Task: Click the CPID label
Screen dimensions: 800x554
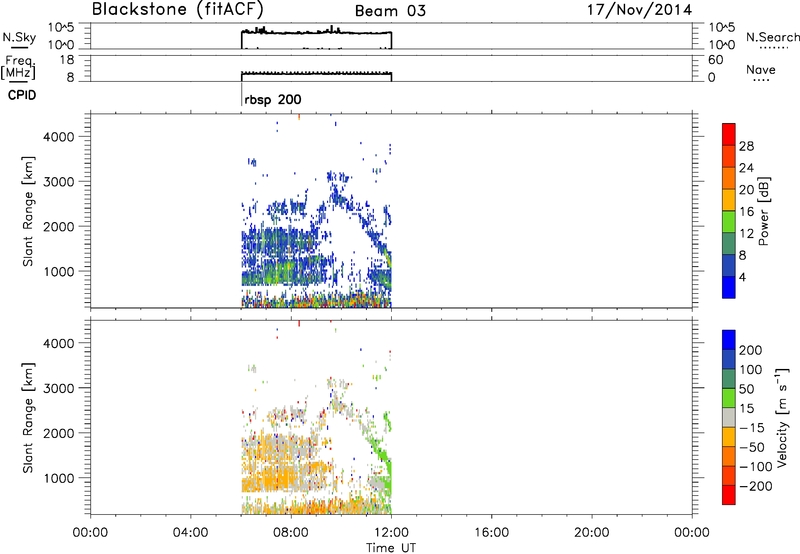Action: [x=22, y=95]
